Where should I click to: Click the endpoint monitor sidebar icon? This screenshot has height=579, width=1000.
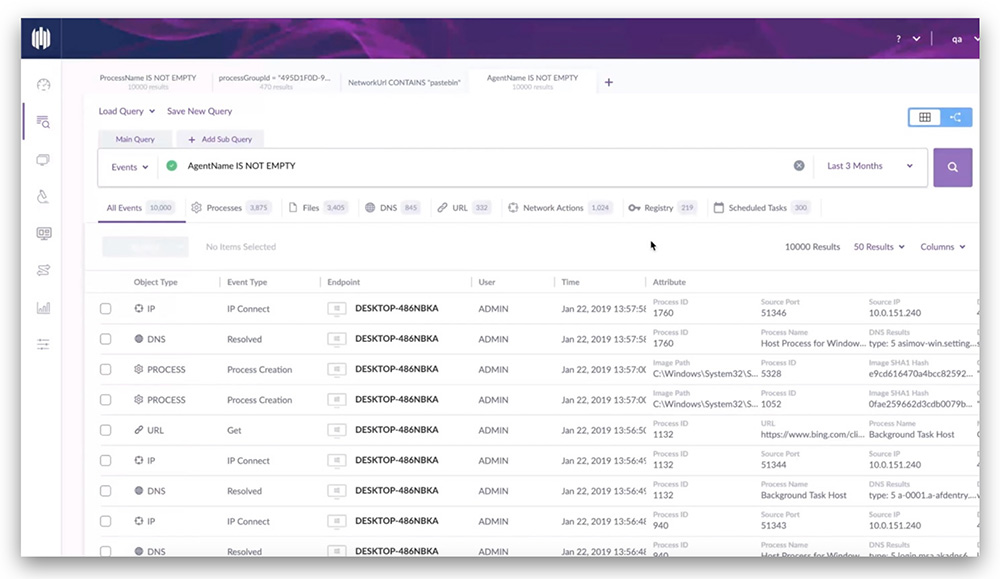[x=42, y=233]
